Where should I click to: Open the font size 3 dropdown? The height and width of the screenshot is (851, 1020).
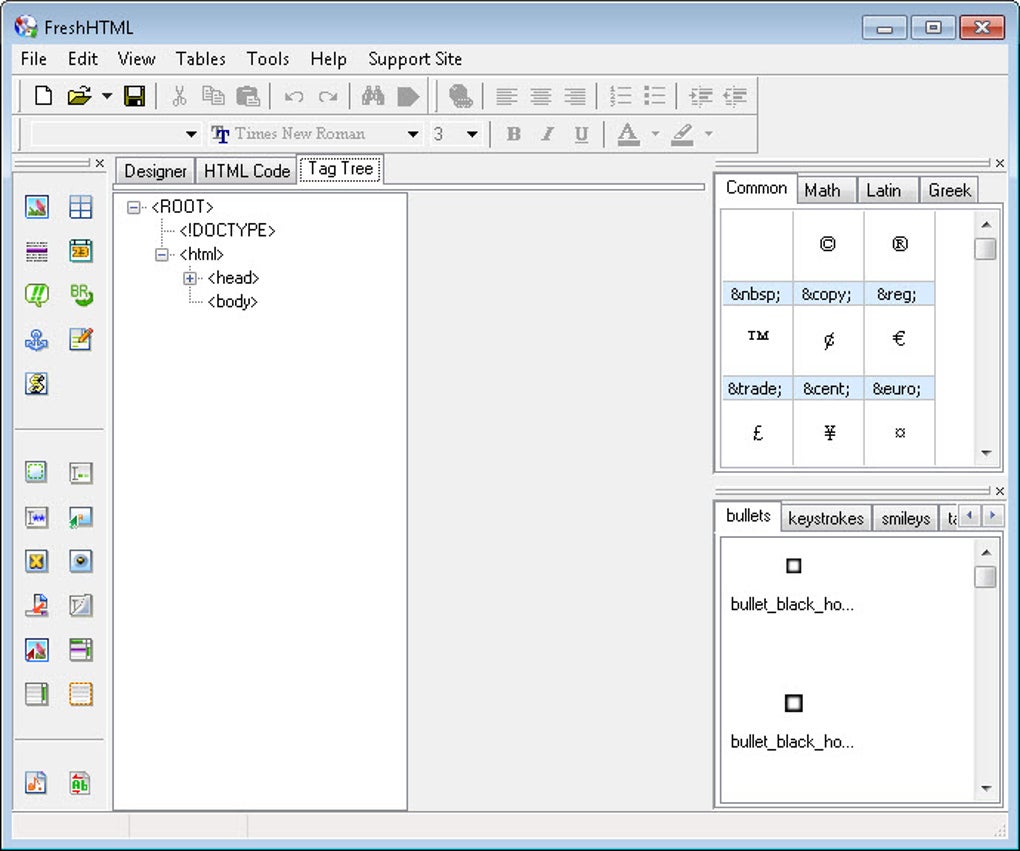[472, 134]
